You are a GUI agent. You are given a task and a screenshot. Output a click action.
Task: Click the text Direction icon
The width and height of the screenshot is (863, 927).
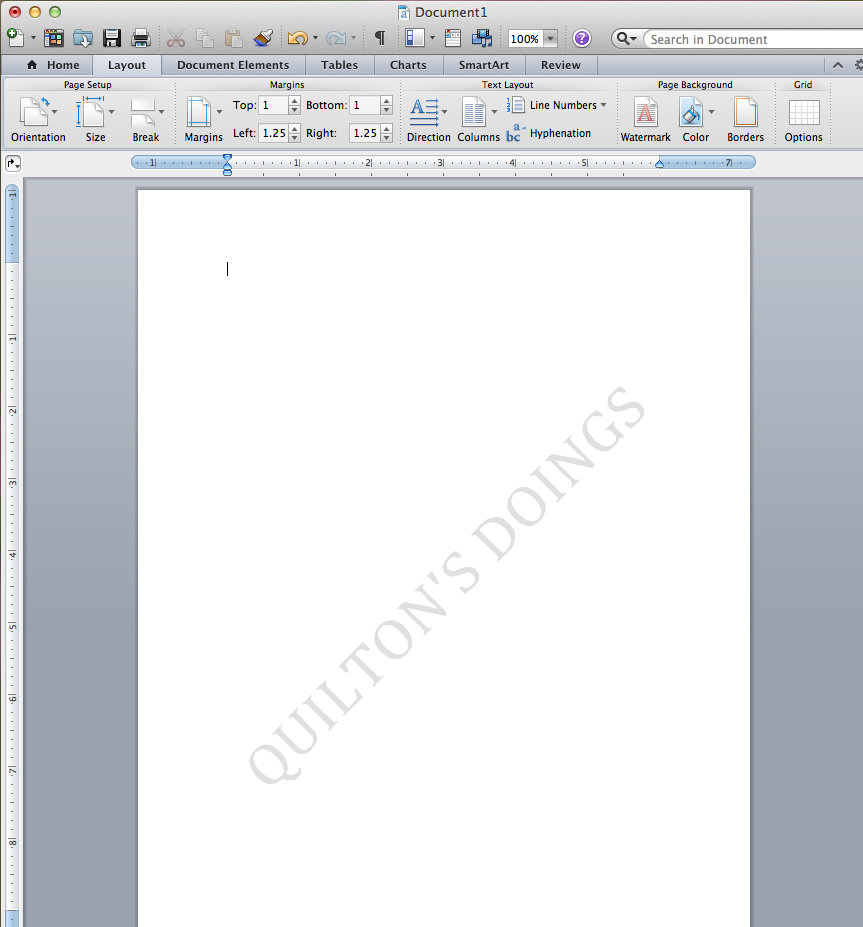(x=424, y=112)
